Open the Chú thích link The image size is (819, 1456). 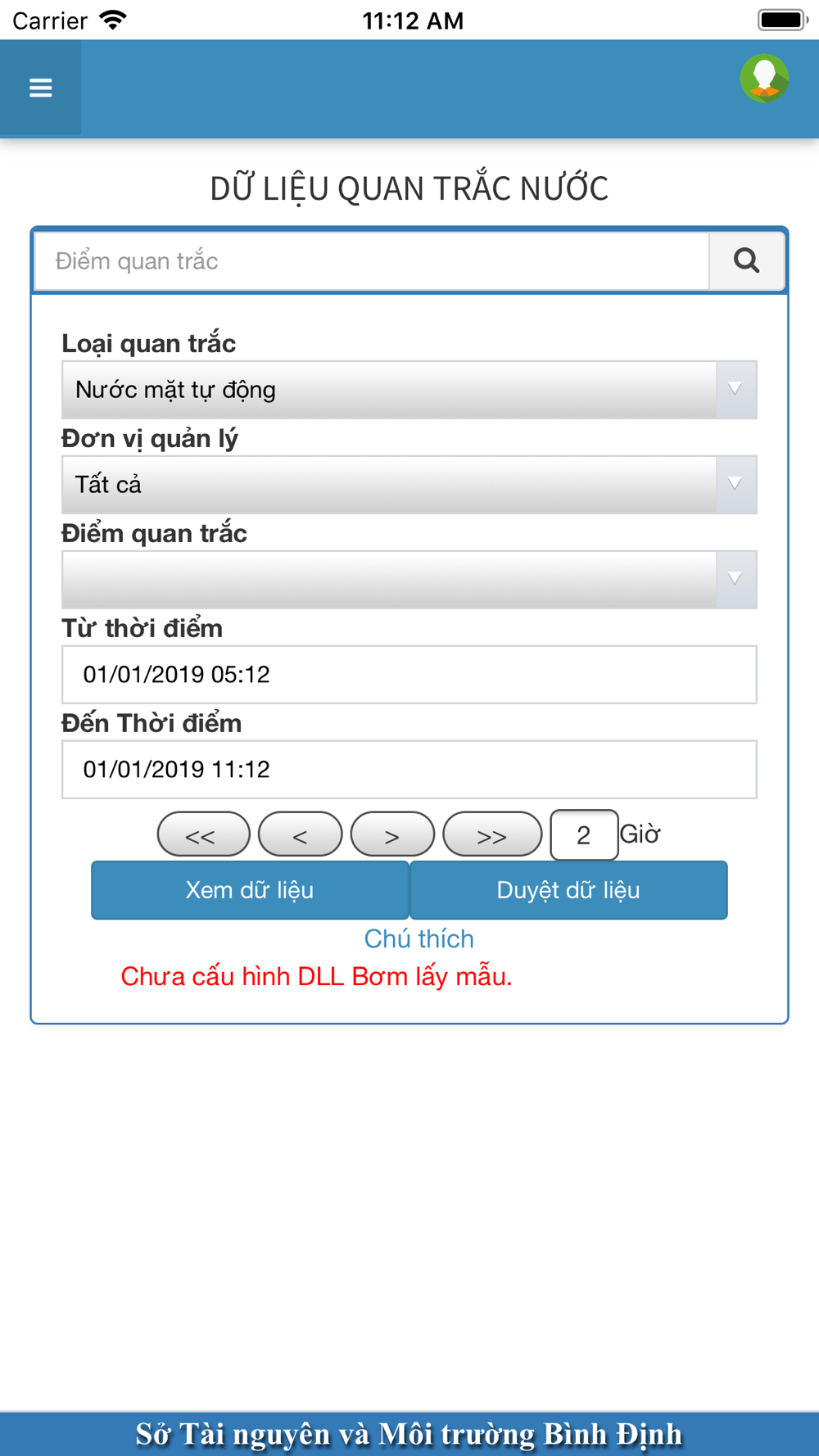click(419, 938)
